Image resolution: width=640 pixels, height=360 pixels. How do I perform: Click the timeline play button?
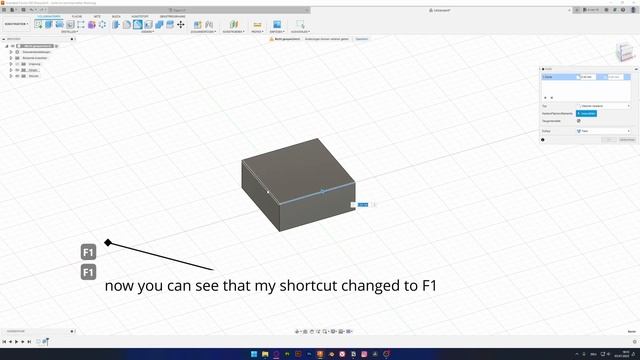(16, 342)
